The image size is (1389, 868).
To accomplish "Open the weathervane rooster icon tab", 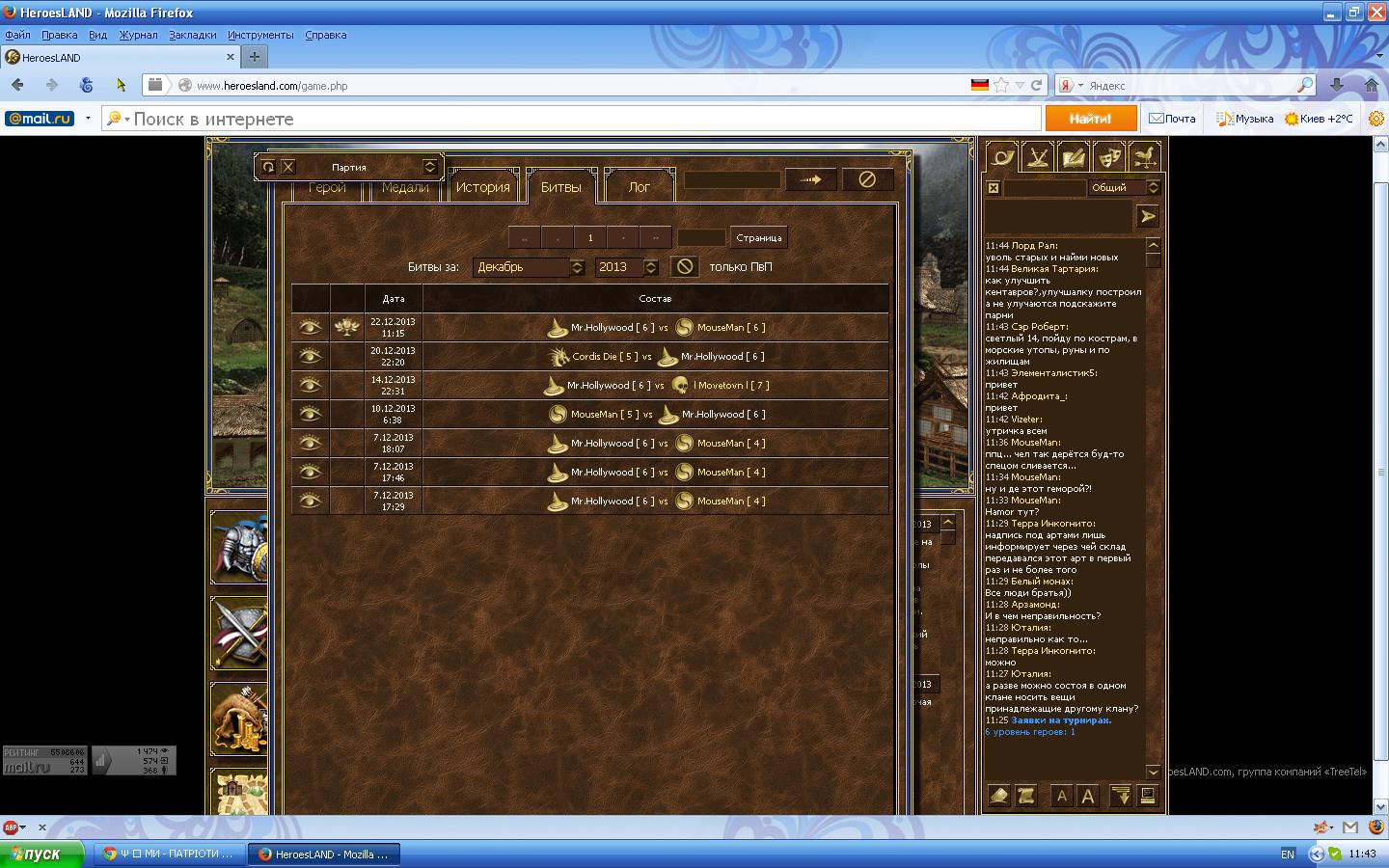I will tap(1144, 156).
